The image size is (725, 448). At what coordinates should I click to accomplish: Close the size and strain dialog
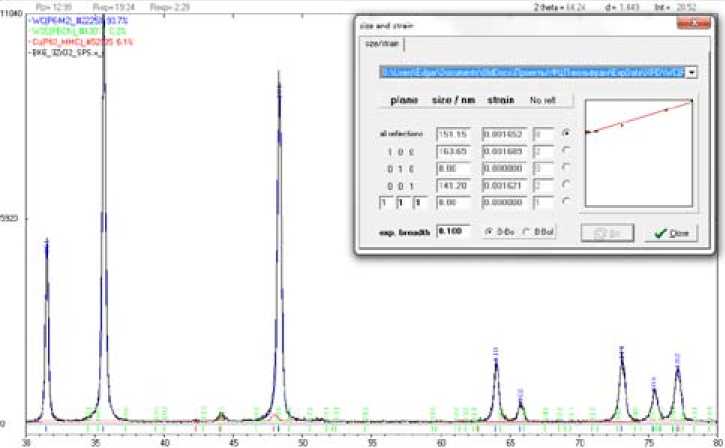point(693,23)
